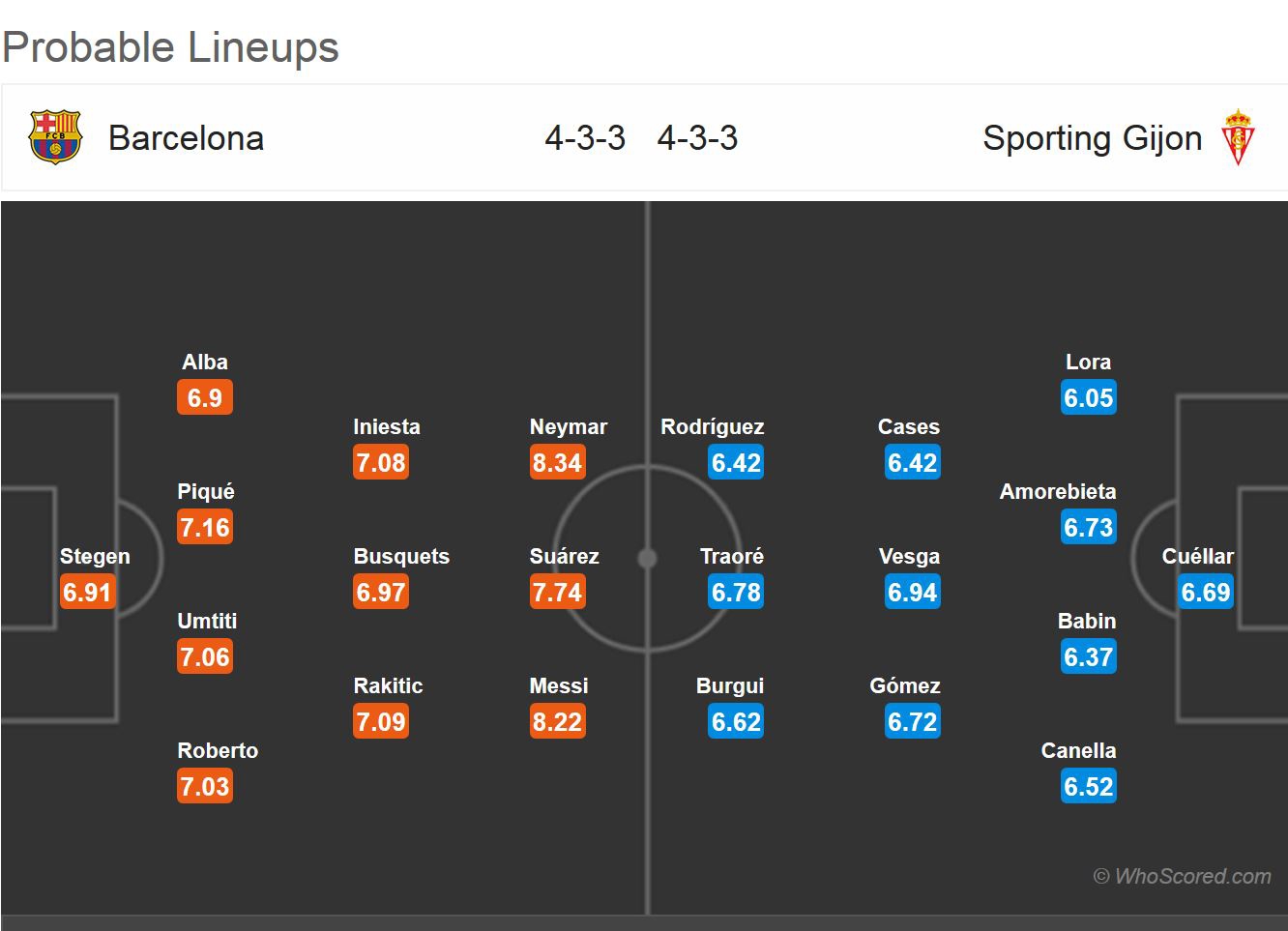1288x931 pixels.
Task: Click the Canella player name
Action: (1078, 751)
